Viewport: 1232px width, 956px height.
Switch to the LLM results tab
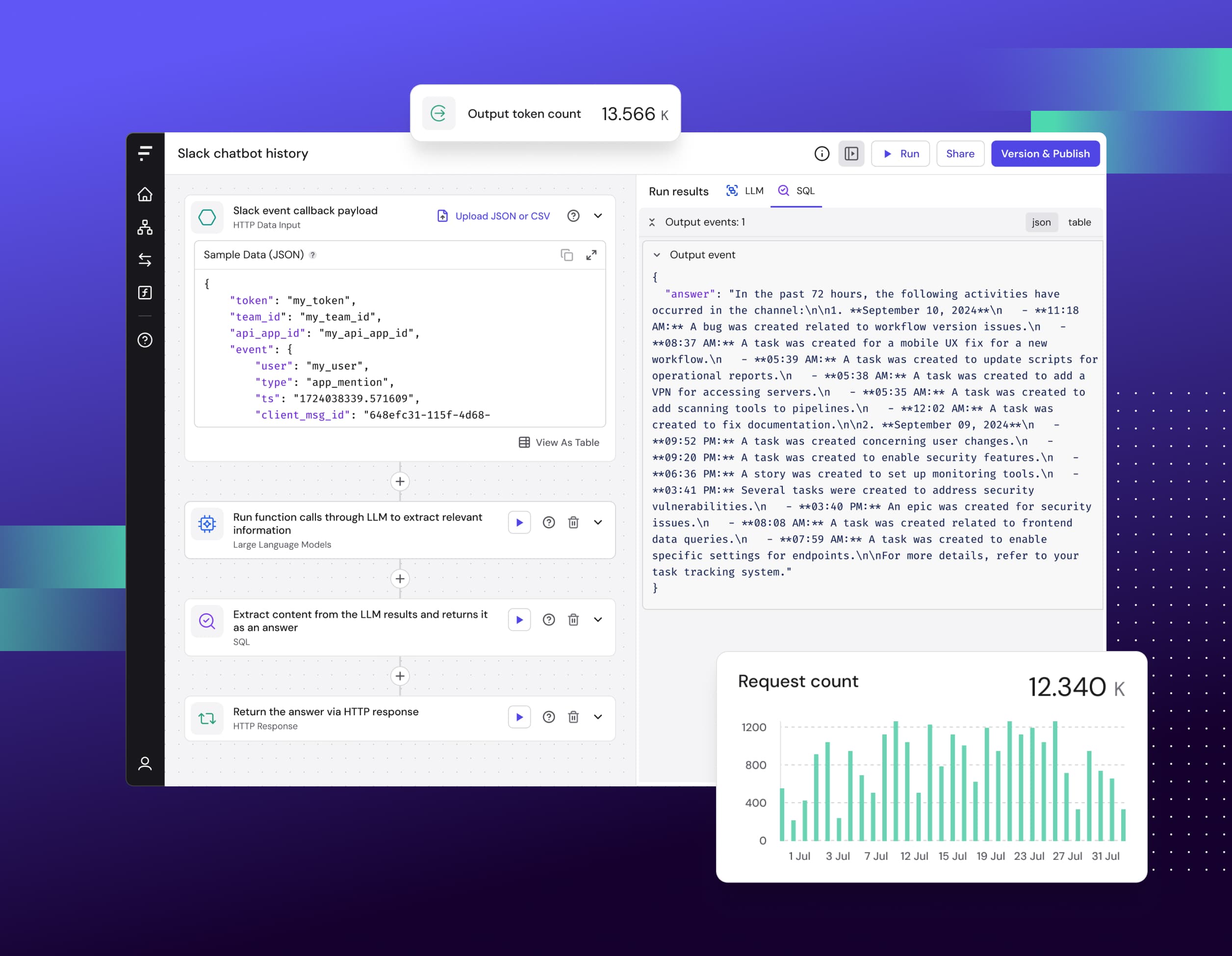pyautogui.click(x=744, y=191)
